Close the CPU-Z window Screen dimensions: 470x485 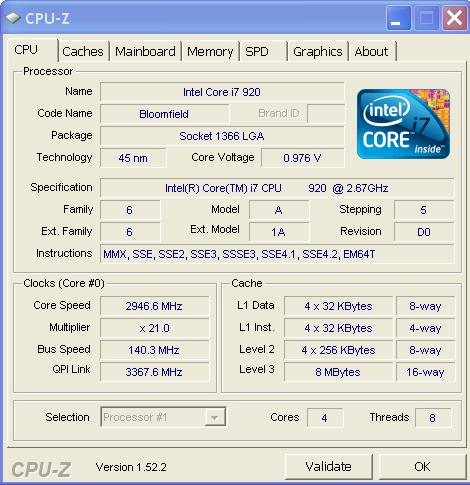[x=455, y=18]
